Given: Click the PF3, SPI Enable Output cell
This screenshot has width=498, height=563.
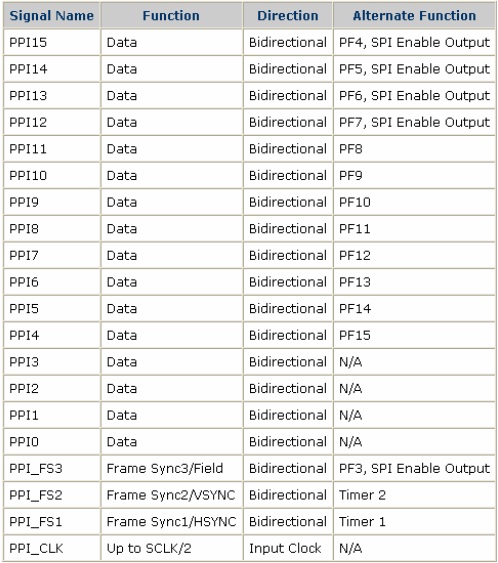Looking at the screenshot, I should pyautogui.click(x=414, y=469).
